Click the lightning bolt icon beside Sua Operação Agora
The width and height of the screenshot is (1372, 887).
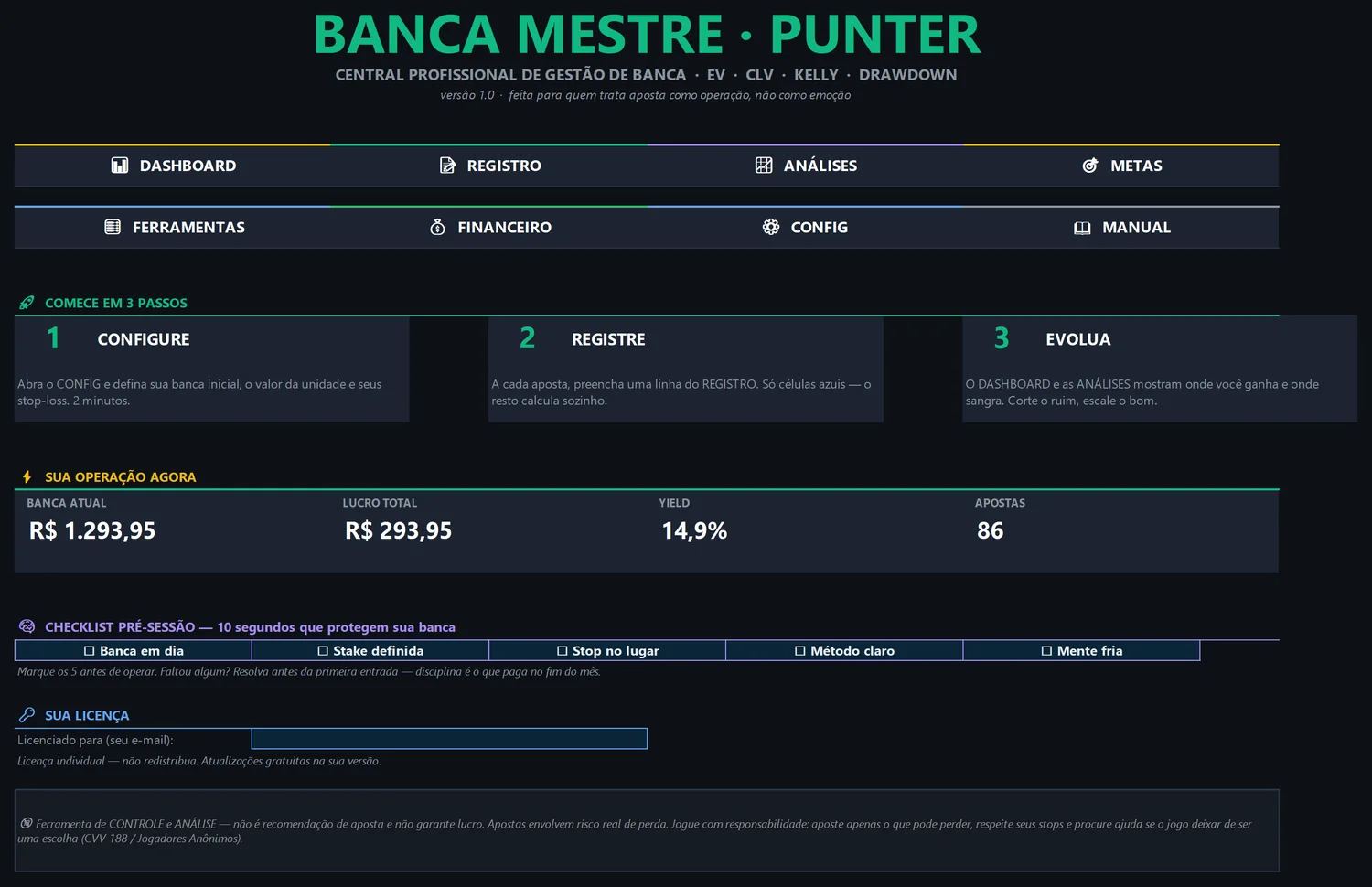coord(27,476)
